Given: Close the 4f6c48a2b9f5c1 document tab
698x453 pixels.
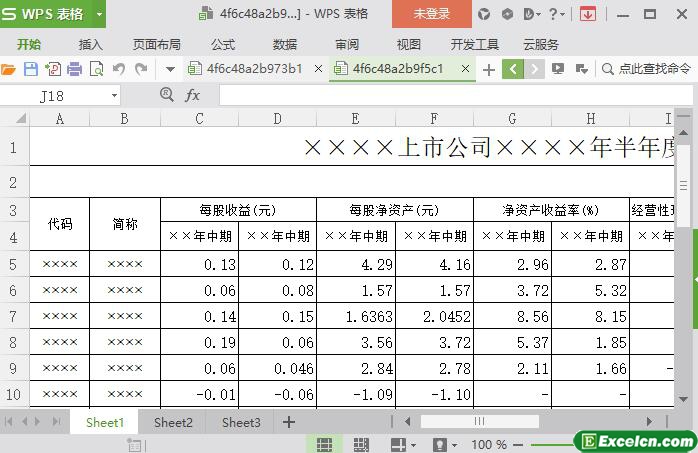Looking at the screenshot, I should click(x=465, y=69).
